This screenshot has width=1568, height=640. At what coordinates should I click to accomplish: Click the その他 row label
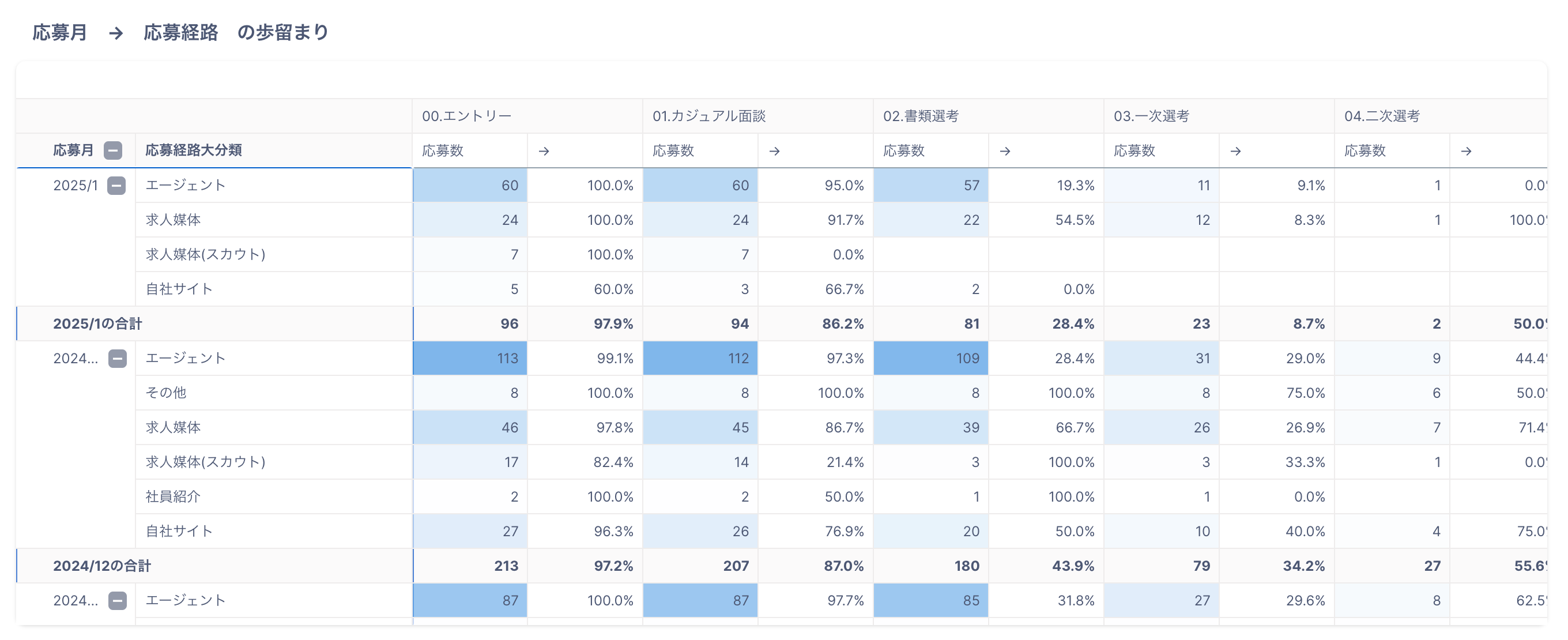point(165,393)
